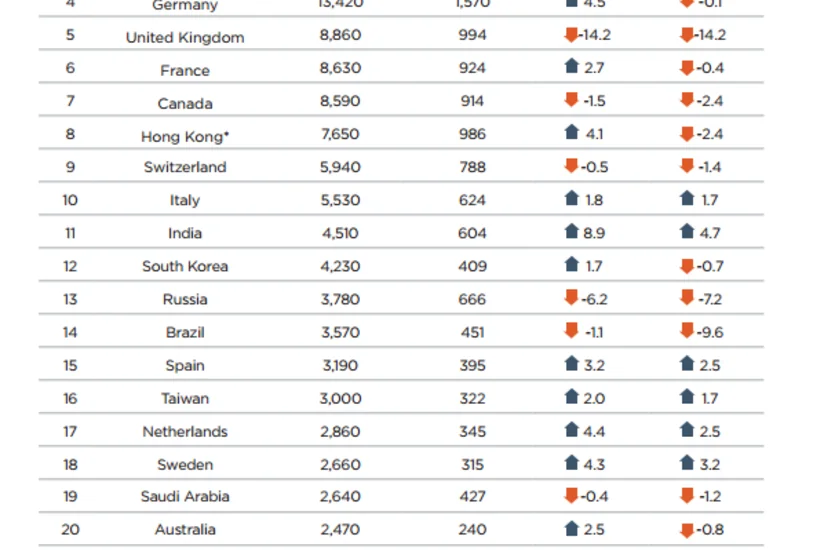The height and width of the screenshot is (550, 824).
Task: Click the orange down arrow beside Saudi Arabia's -0.4
Action: coord(571,496)
